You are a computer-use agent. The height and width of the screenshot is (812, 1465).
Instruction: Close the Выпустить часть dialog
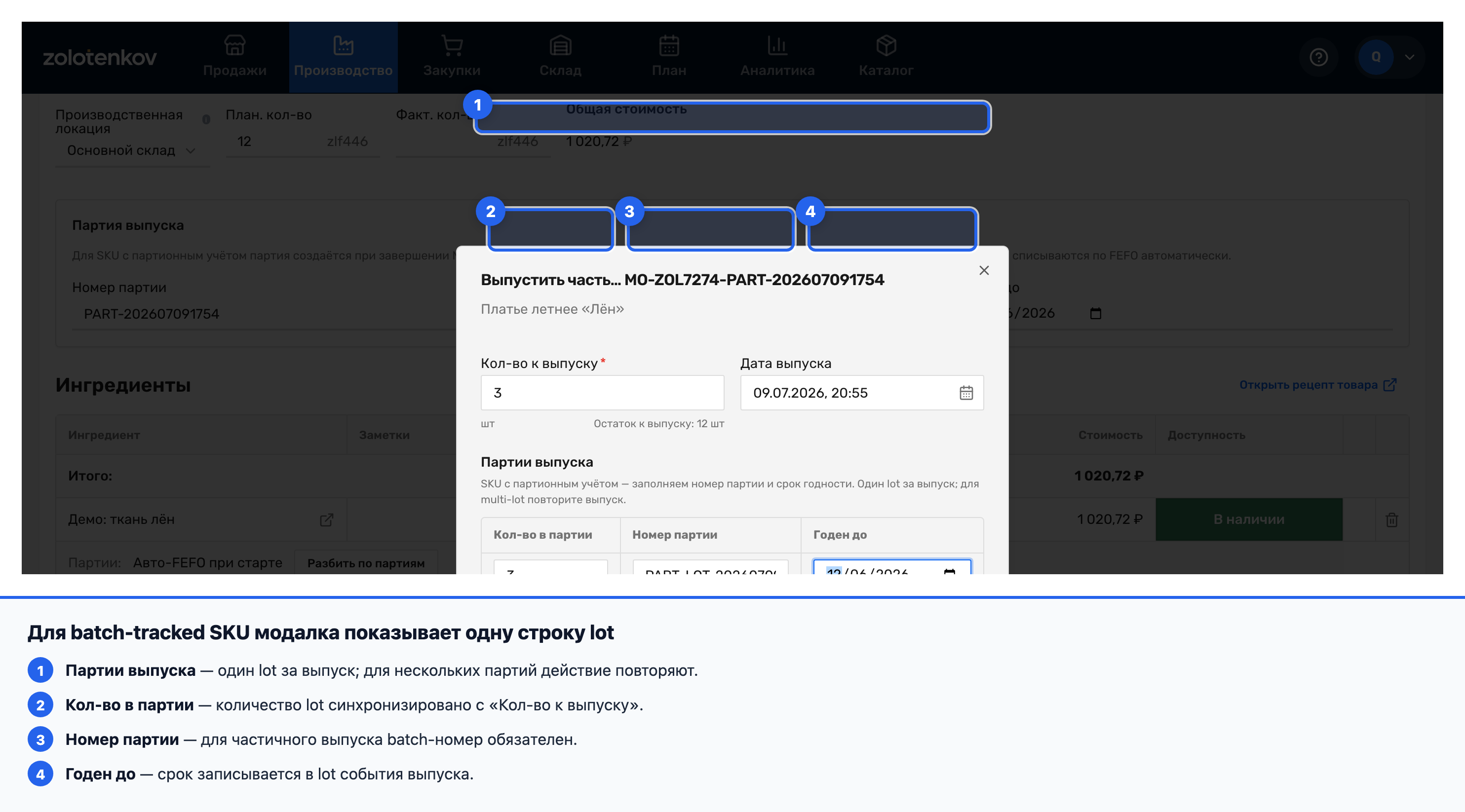984,270
